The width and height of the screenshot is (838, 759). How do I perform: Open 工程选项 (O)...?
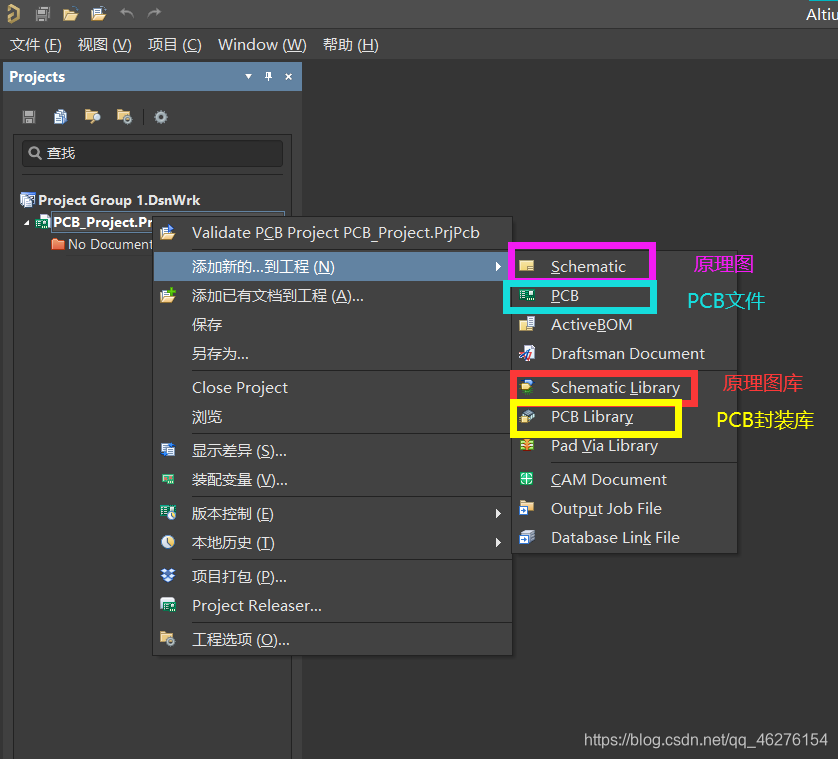[x=333, y=639]
